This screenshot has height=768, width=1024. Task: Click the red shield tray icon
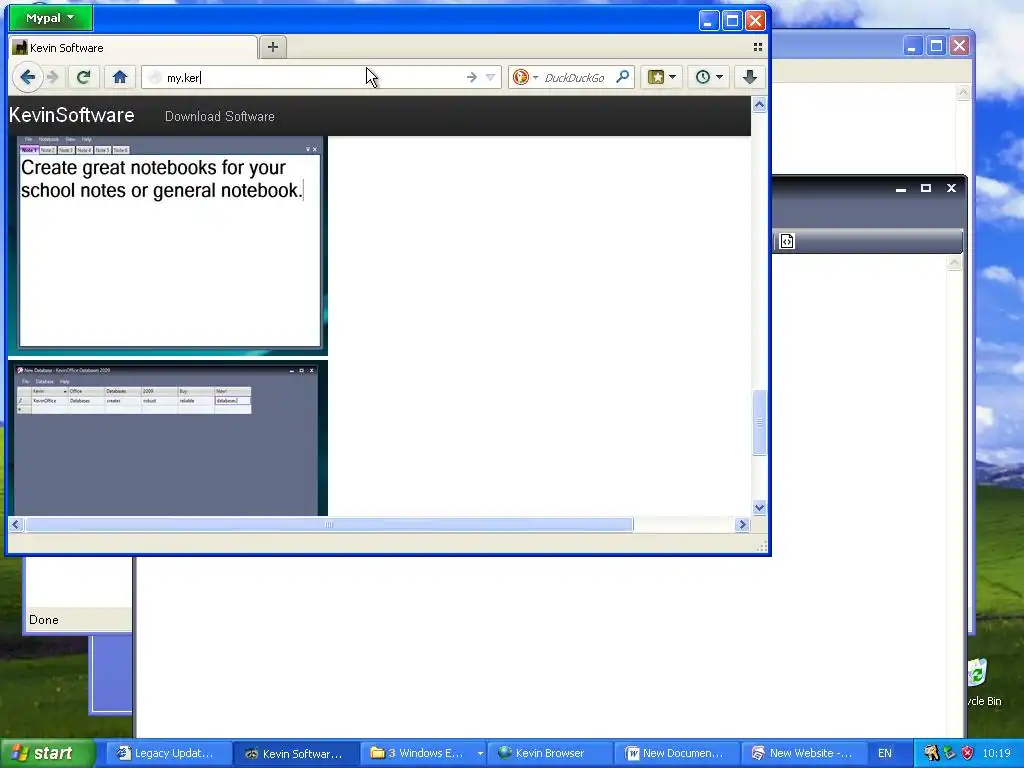[x=967, y=753]
